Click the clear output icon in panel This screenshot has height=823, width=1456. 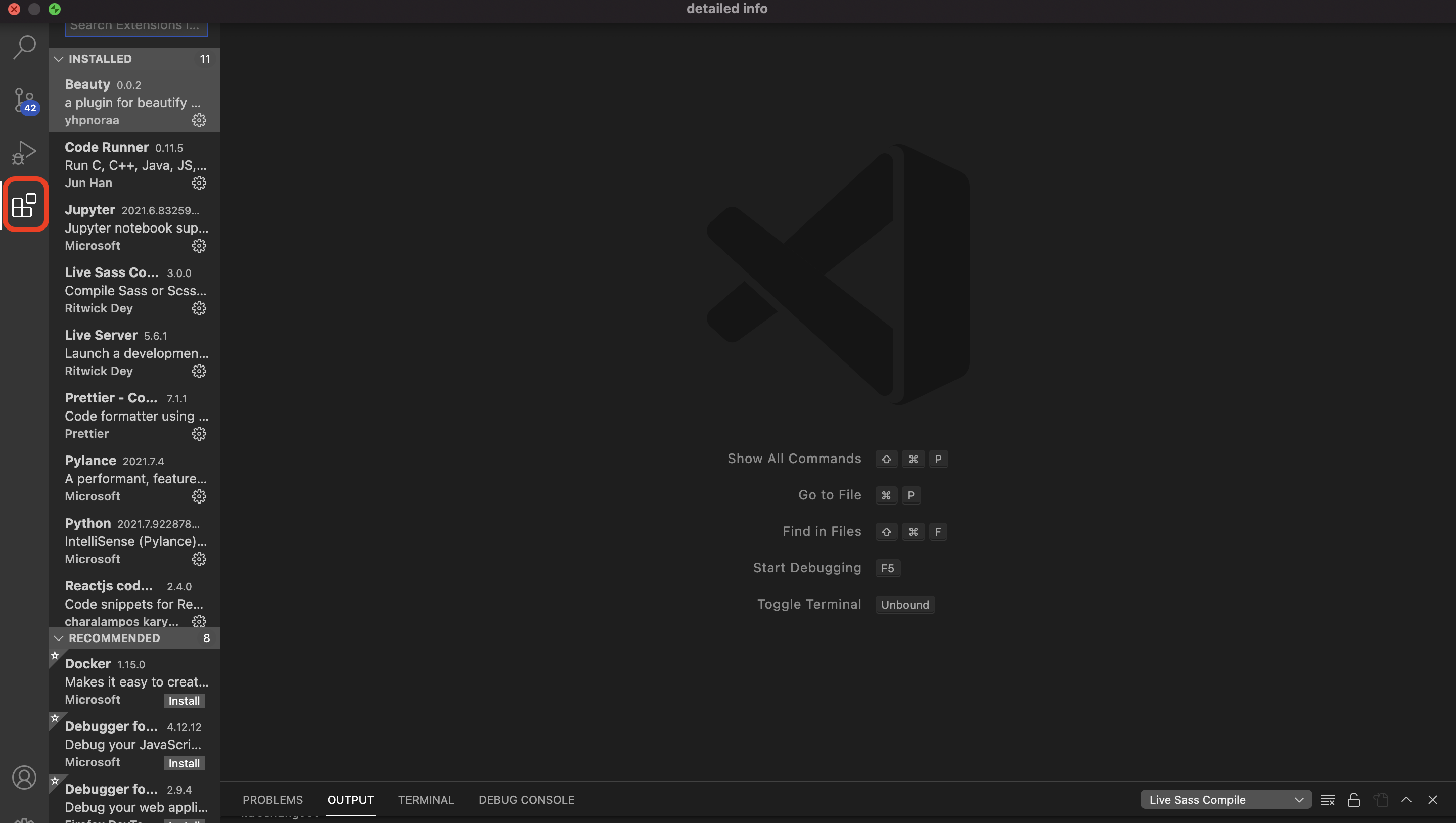tap(1327, 800)
